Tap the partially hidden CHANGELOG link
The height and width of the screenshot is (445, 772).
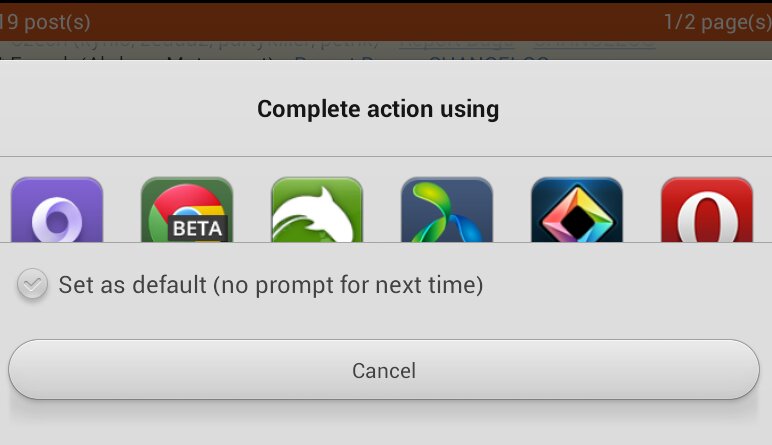pos(488,59)
